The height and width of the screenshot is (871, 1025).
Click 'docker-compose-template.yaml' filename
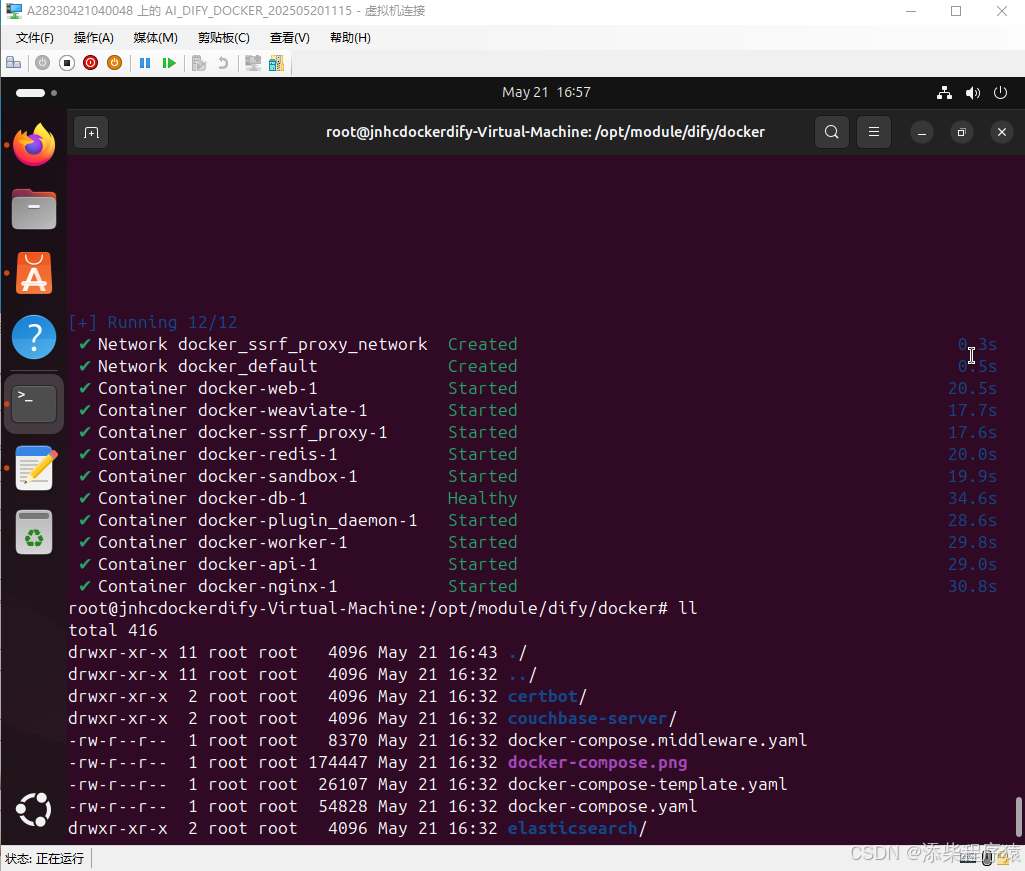pyautogui.click(x=647, y=785)
